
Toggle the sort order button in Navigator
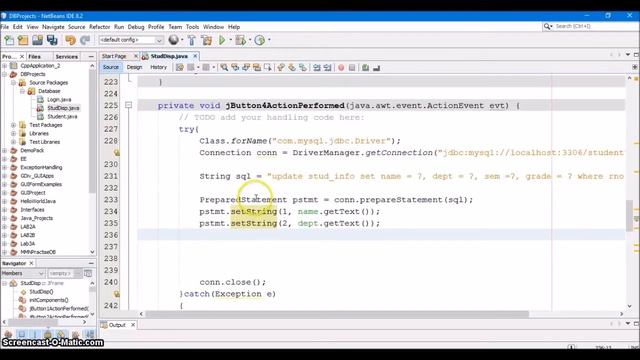(x=89, y=334)
